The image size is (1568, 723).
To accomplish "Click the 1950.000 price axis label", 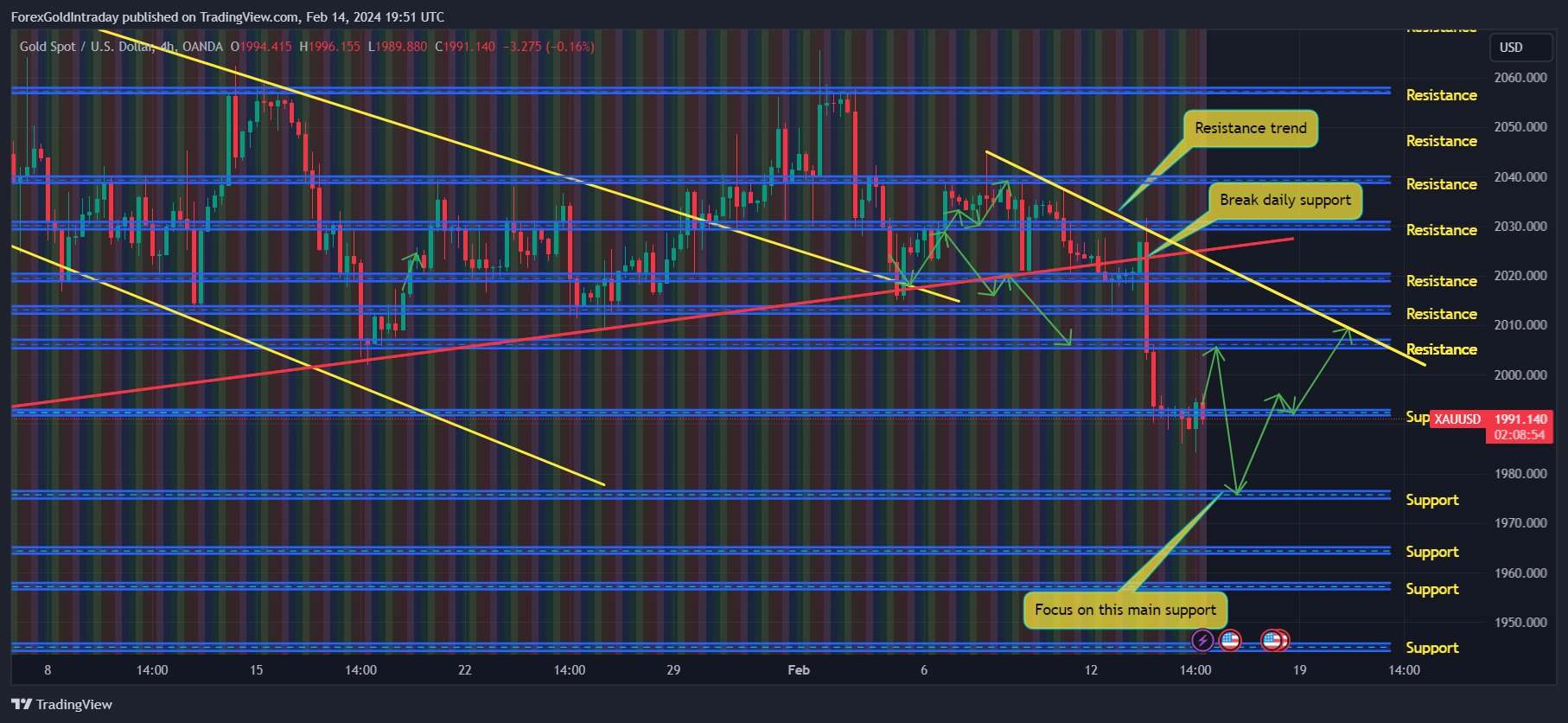I will [x=1520, y=622].
